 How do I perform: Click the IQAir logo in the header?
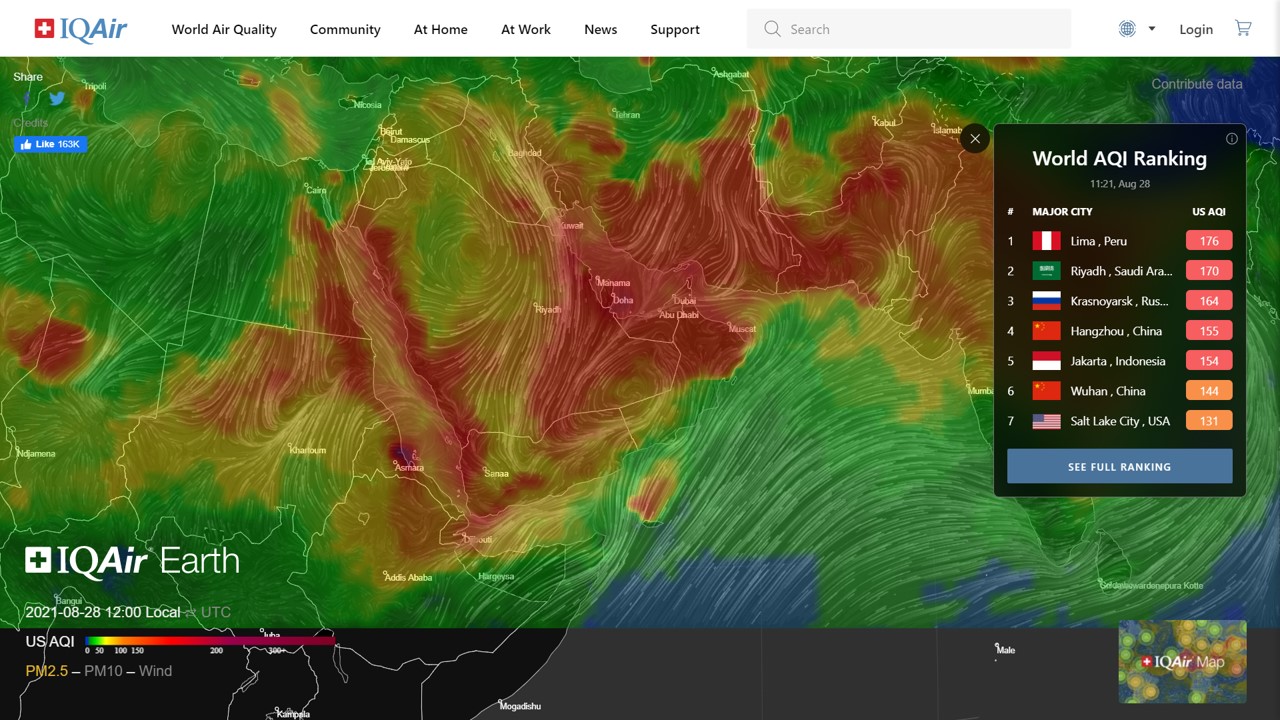80,29
